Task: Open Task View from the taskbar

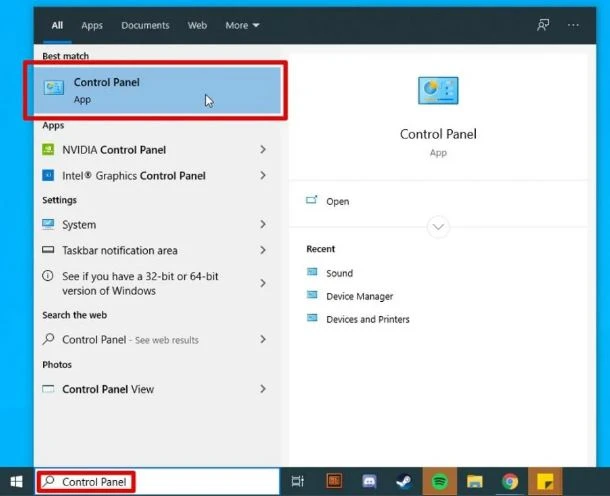Action: pyautogui.click(x=298, y=482)
